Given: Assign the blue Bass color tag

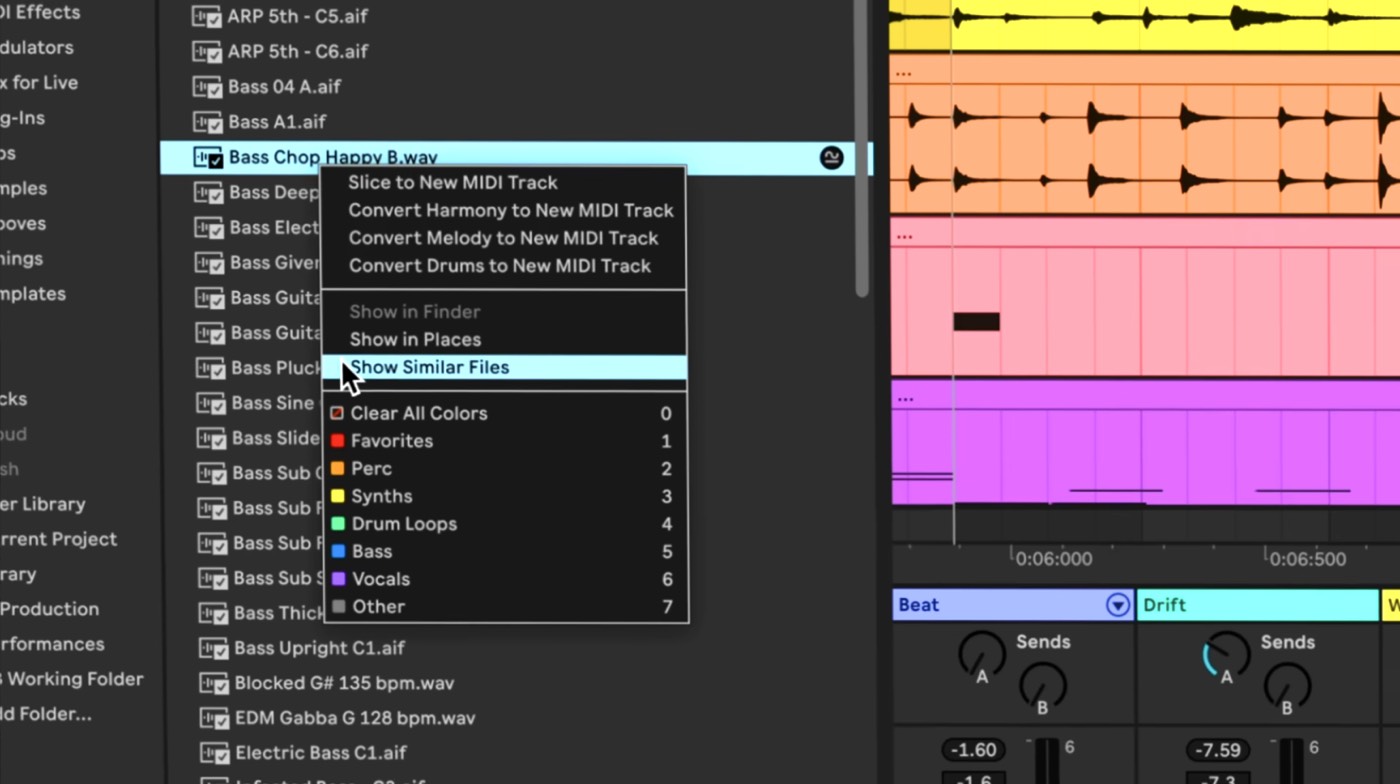Looking at the screenshot, I should click(371, 551).
